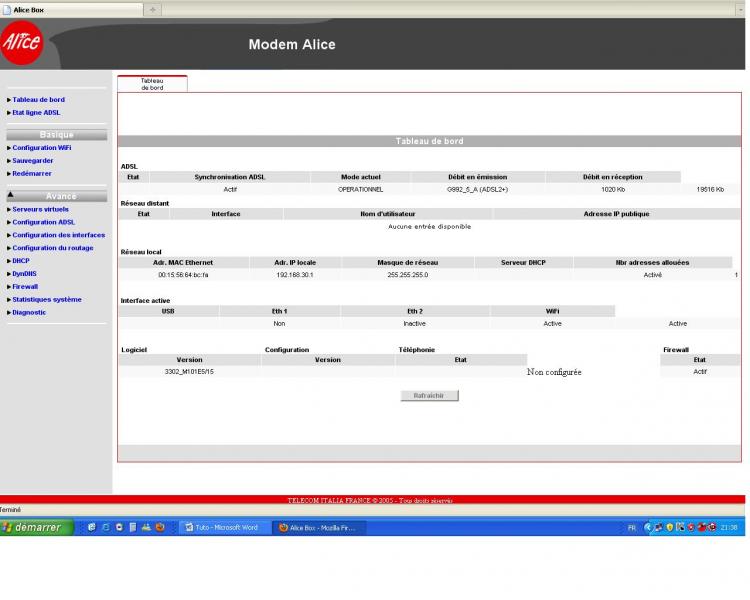
Task: Select the Alice Box browser tab
Action: (71, 10)
